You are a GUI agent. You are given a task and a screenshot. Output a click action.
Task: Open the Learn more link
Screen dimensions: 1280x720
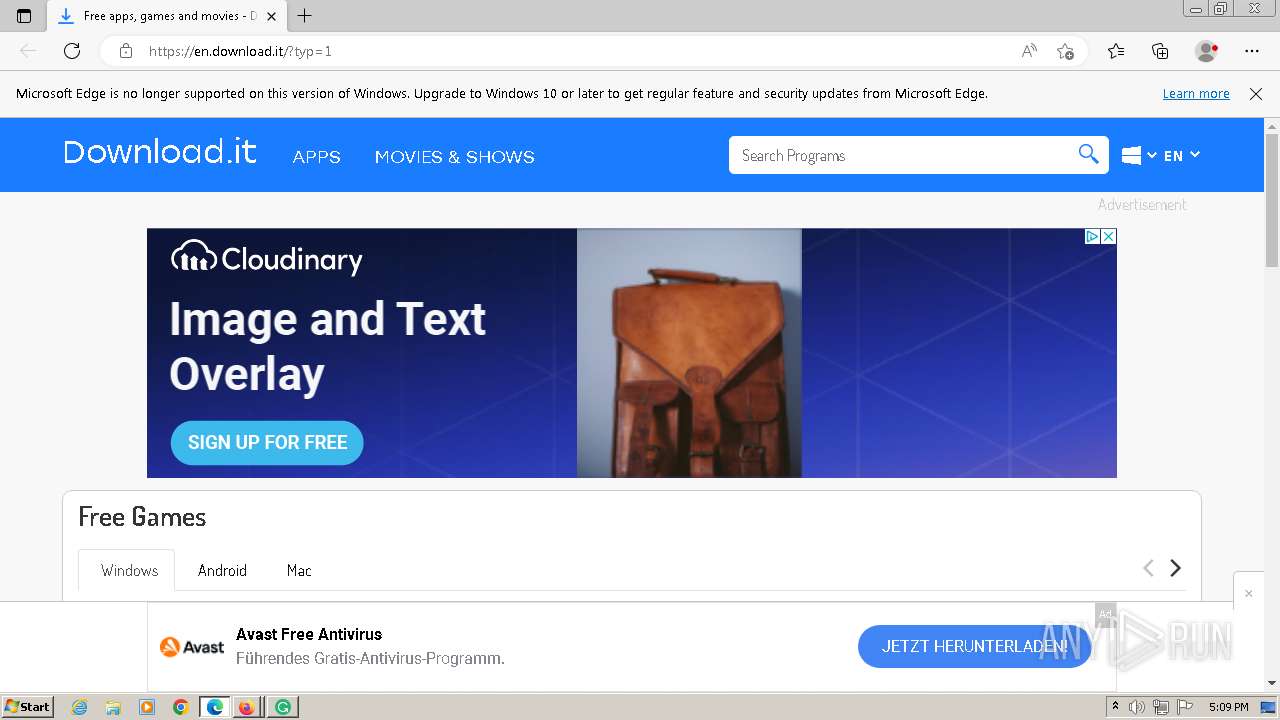tap(1196, 93)
